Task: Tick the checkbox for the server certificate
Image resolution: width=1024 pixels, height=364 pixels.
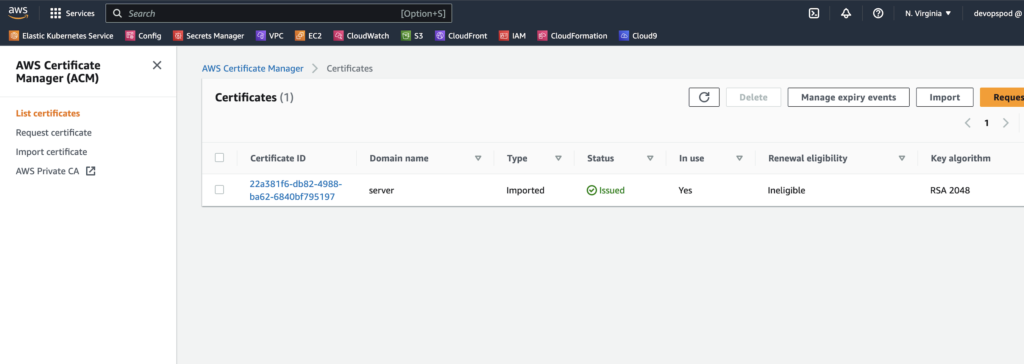Action: click(x=219, y=190)
